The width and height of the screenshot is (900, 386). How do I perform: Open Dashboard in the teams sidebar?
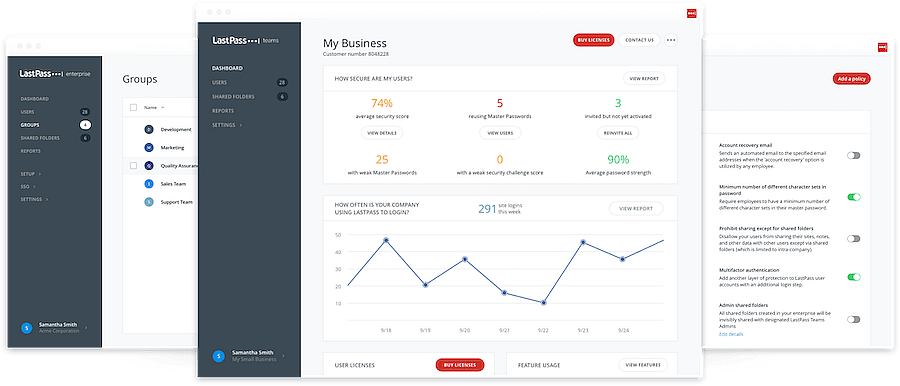pyautogui.click(x=227, y=68)
